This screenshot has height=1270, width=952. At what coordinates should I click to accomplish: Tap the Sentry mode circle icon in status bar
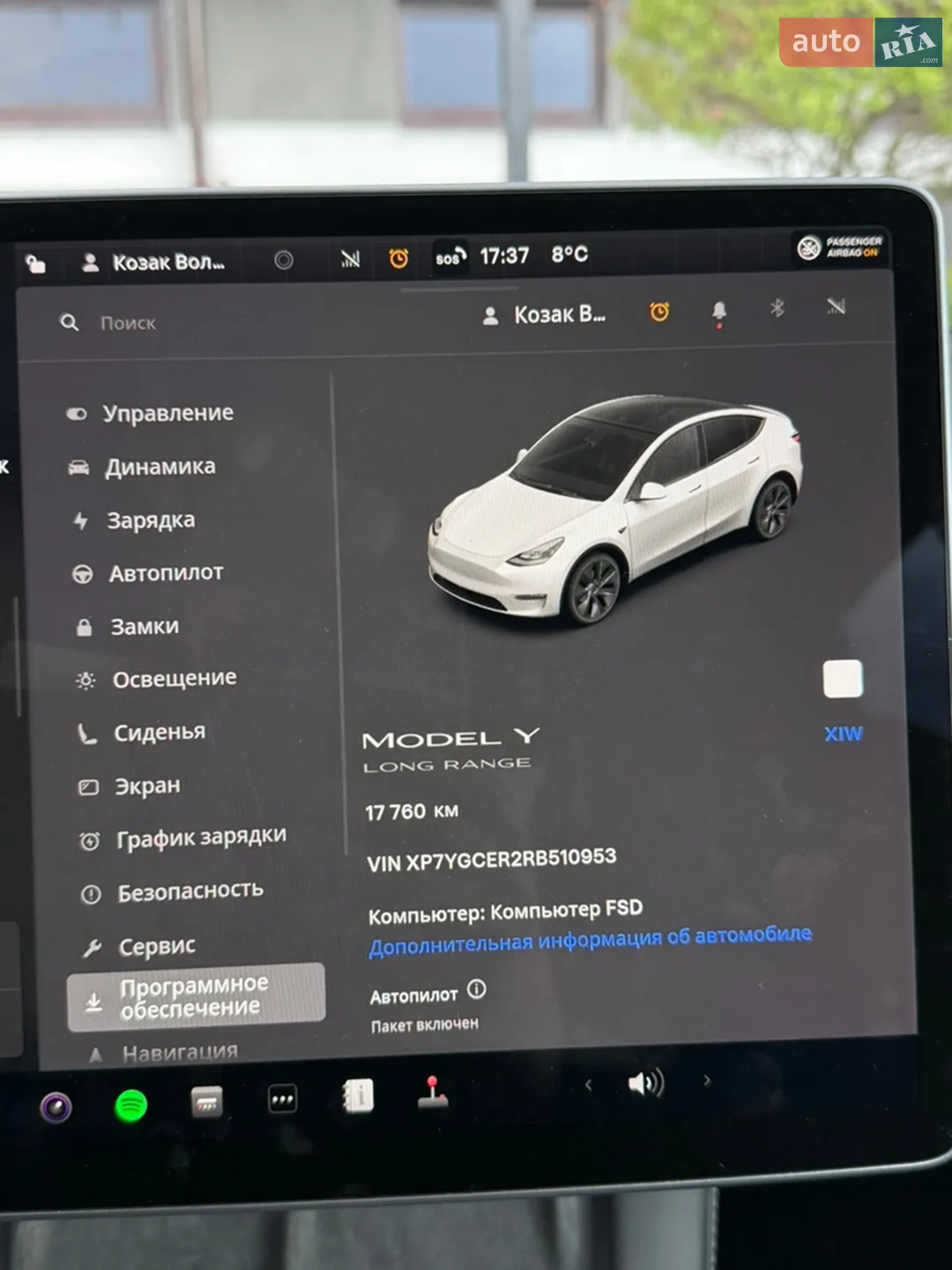pyautogui.click(x=283, y=260)
